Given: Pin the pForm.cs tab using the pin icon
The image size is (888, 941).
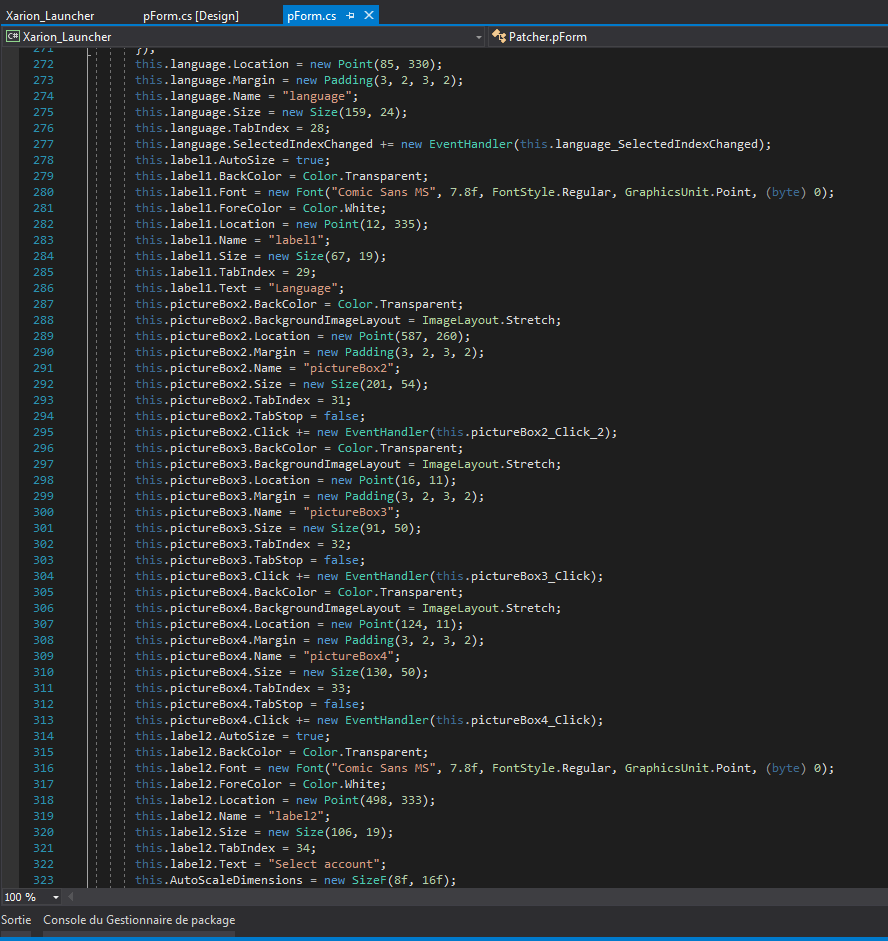Looking at the screenshot, I should [x=350, y=16].
